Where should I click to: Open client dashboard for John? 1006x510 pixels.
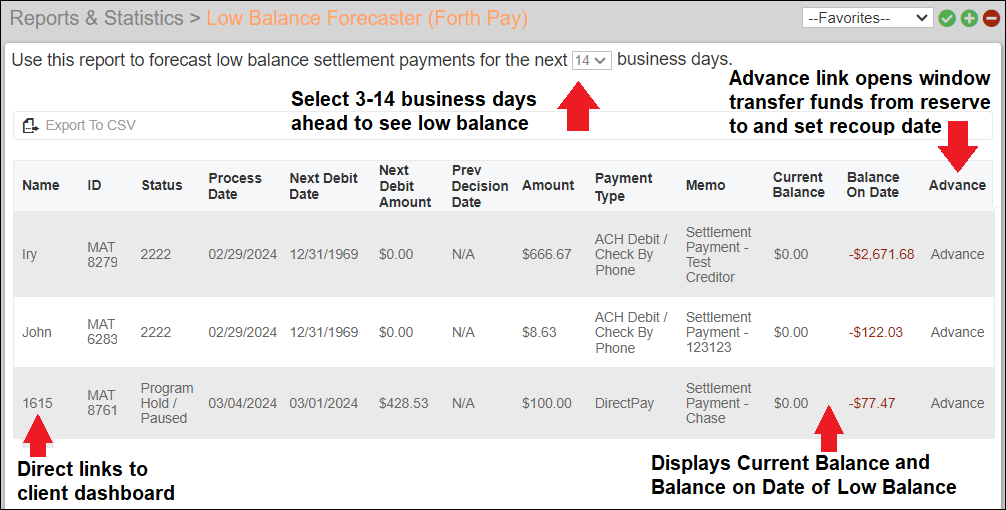point(37,332)
